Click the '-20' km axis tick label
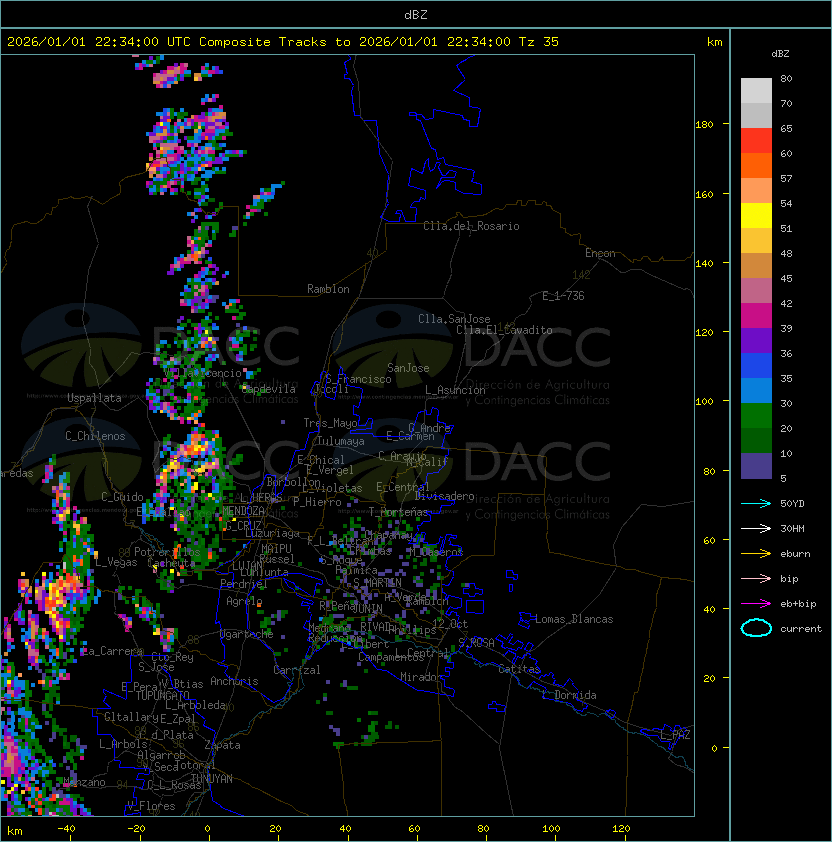The height and width of the screenshot is (842, 832). tap(136, 829)
